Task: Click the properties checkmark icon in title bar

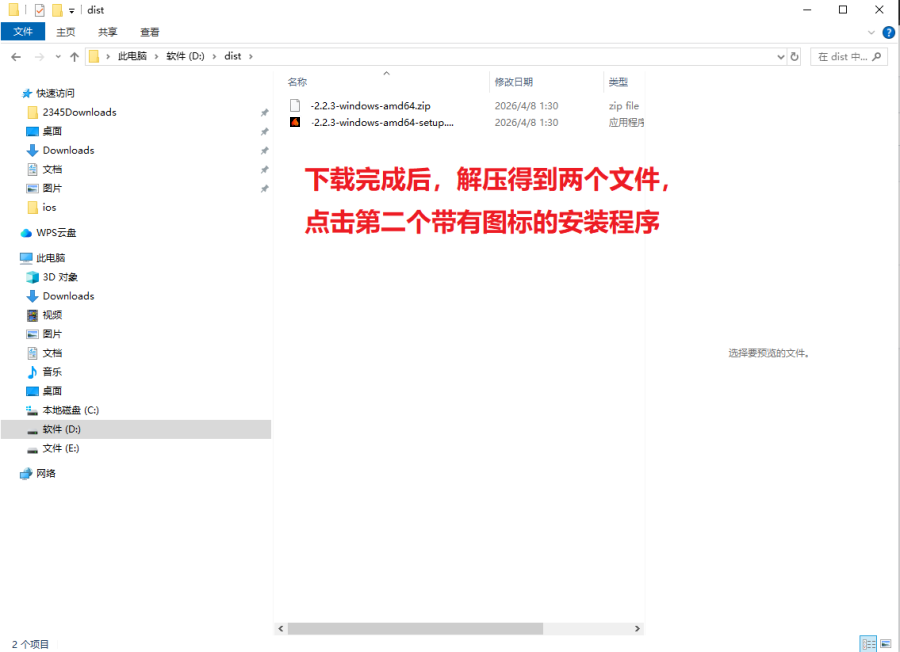Action: pos(40,10)
